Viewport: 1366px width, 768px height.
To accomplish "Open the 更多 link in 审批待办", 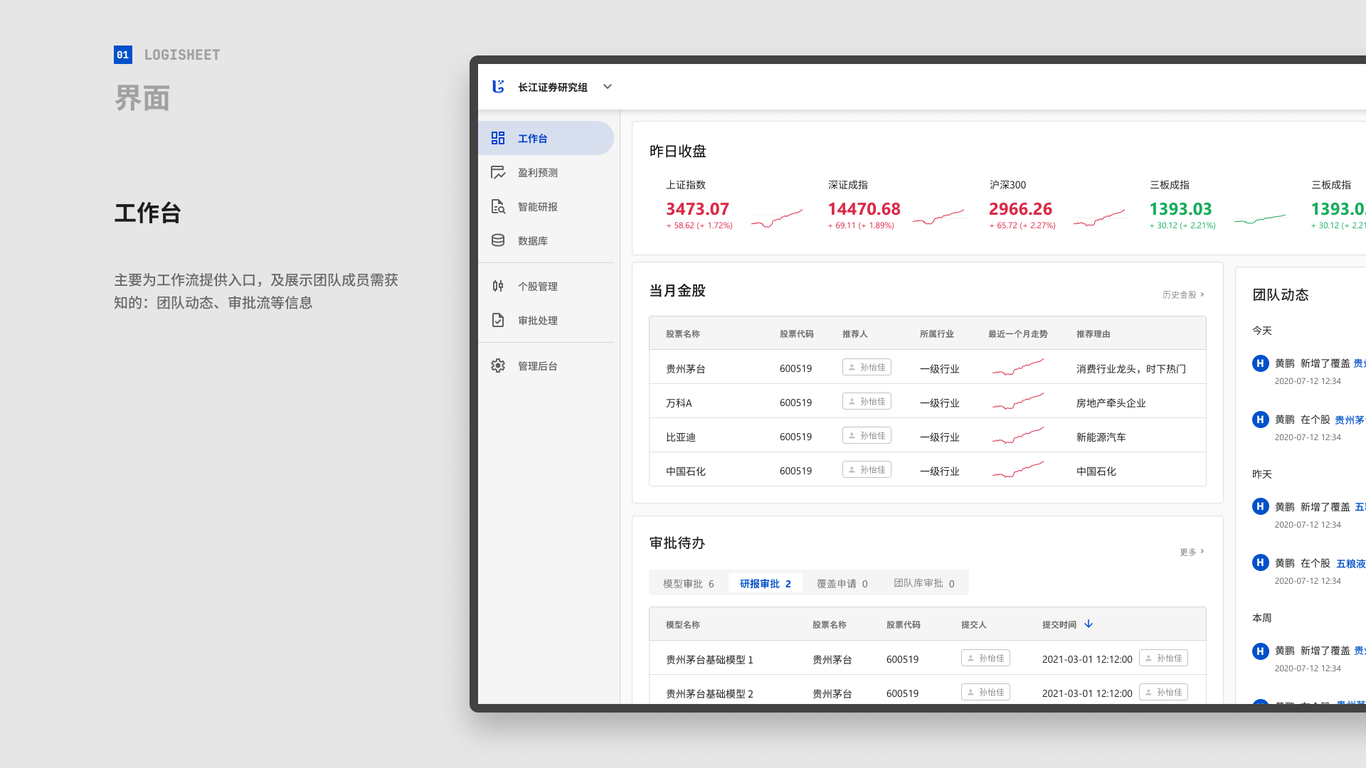I will [1192, 552].
